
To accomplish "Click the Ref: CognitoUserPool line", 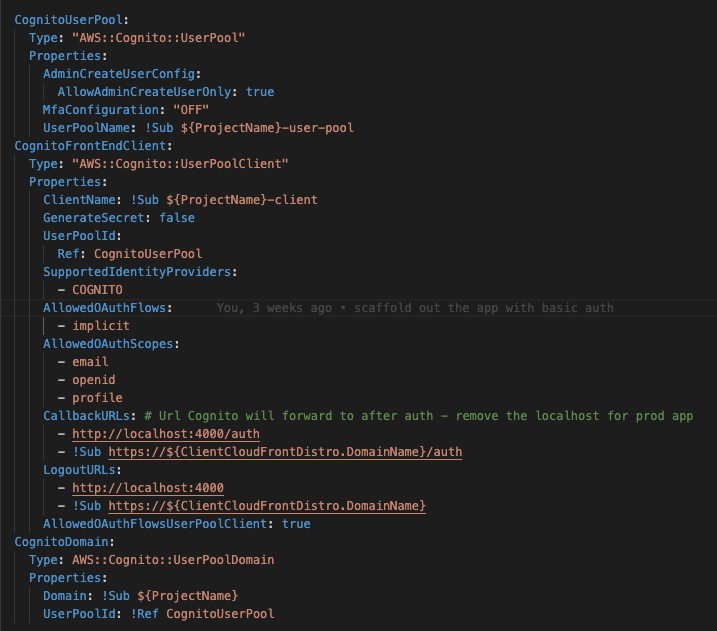I will coord(130,254).
